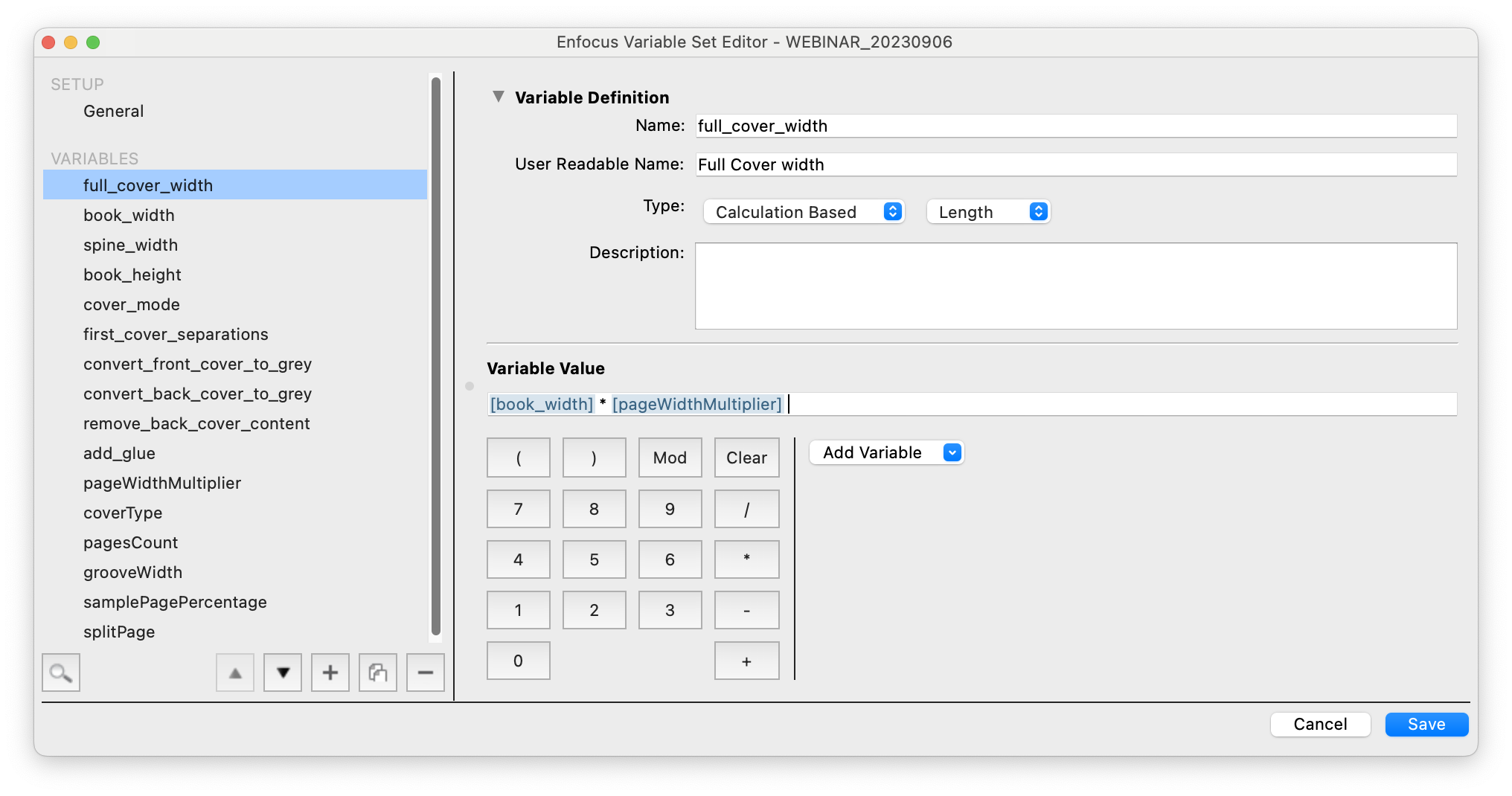Image resolution: width=1512 pixels, height=796 pixels.
Task: Add a new variable with the plus icon
Action: 330,673
